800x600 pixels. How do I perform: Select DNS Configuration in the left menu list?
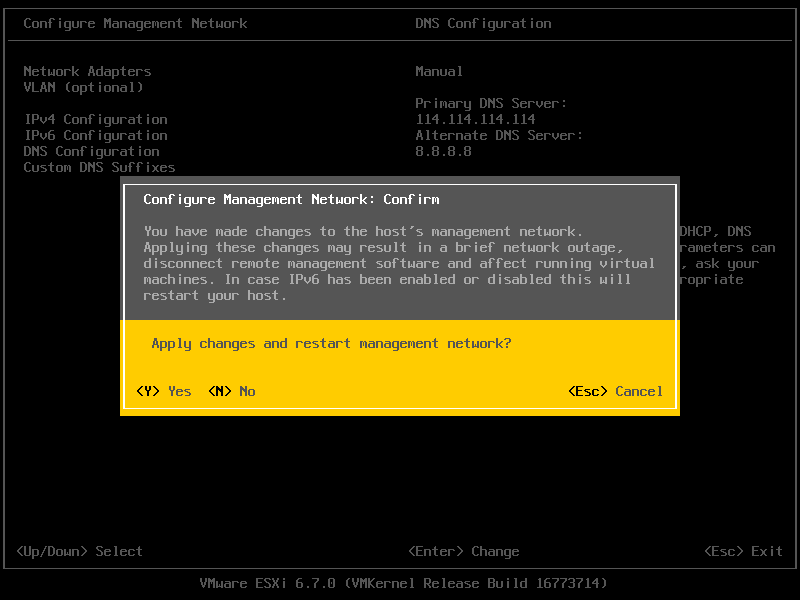[91, 151]
